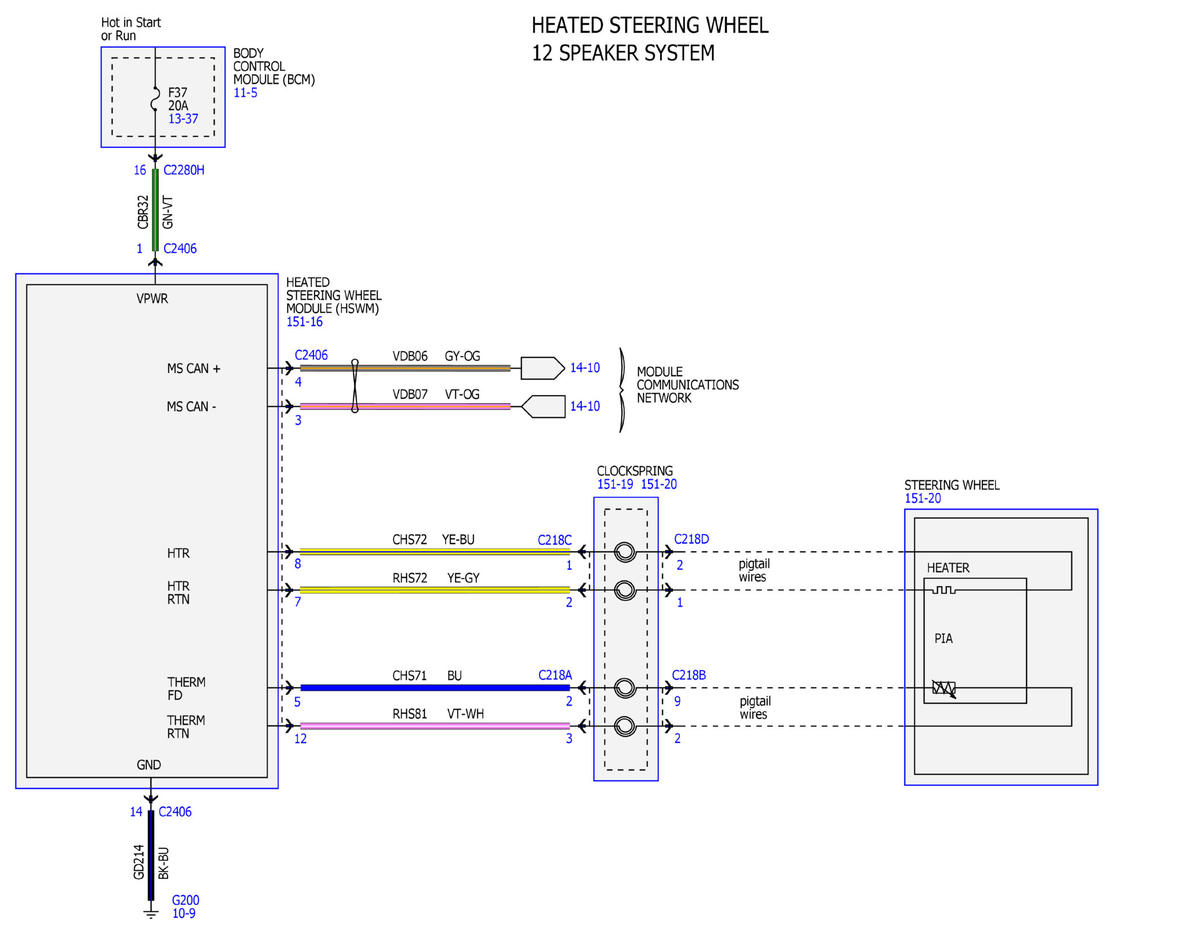The height and width of the screenshot is (927, 1200).
Task: Open the 10-9 ground reference link
Action: point(184,913)
